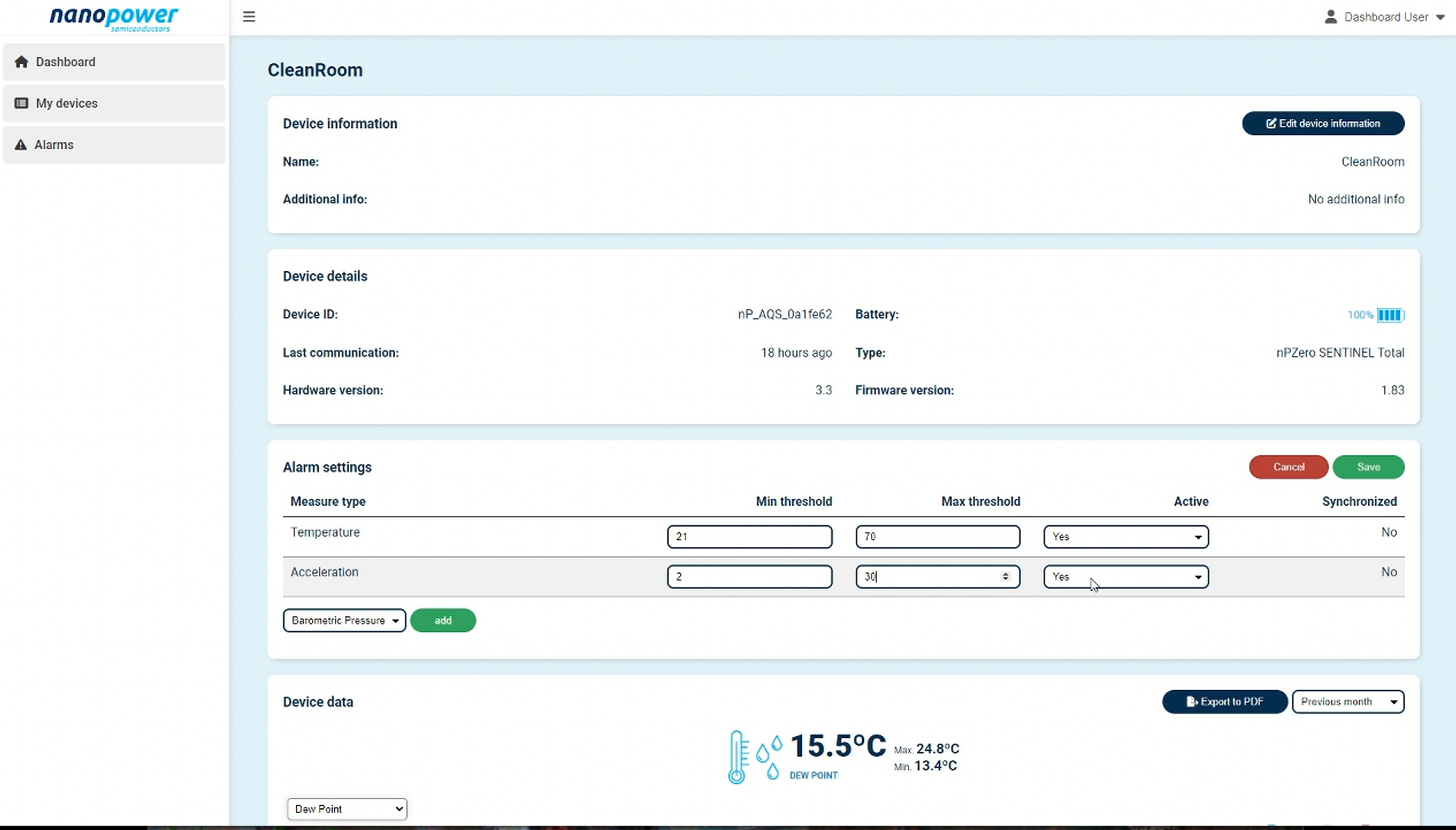Cancel the alarm settings changes
The image size is (1456, 830).
tap(1288, 467)
